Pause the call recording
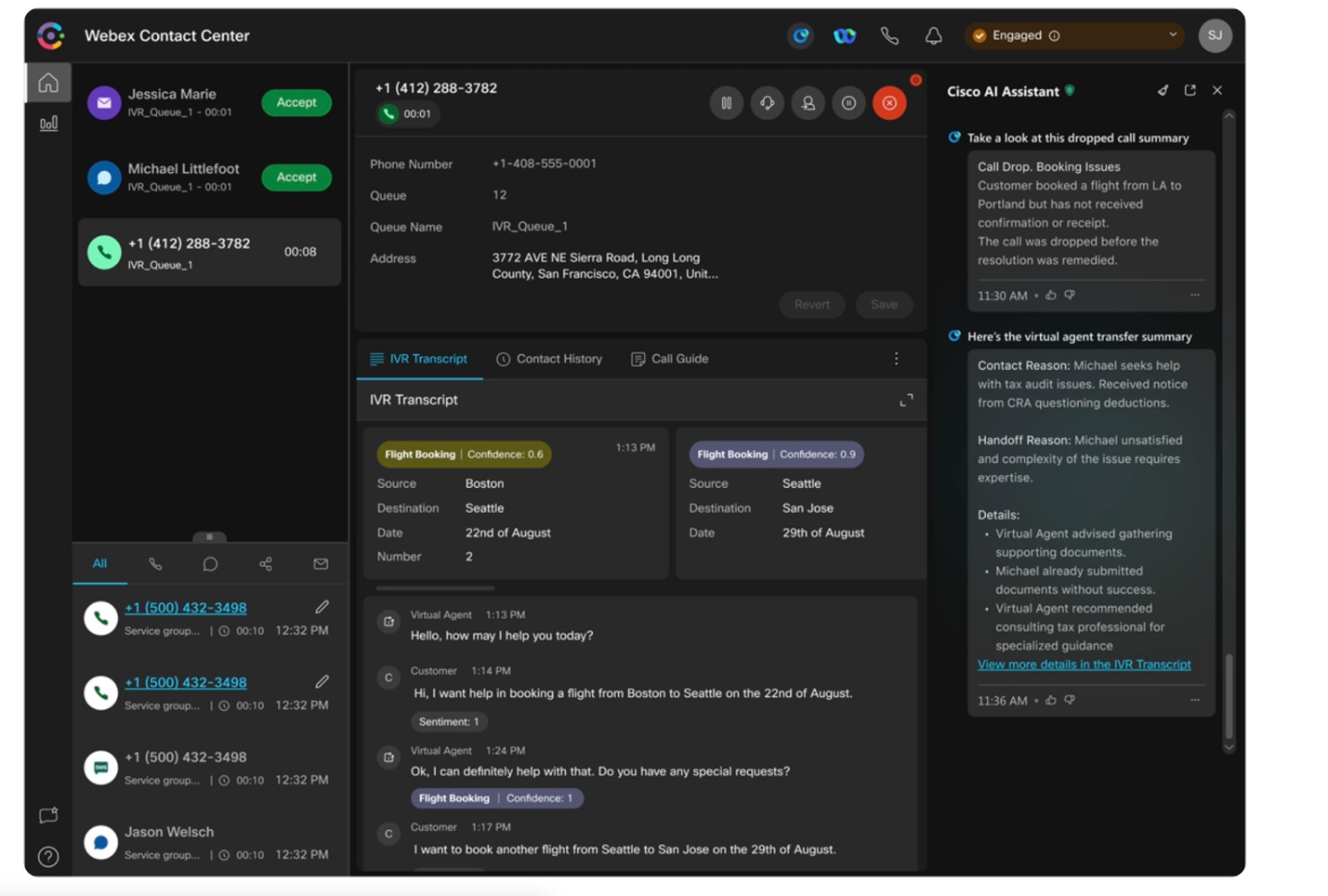The height and width of the screenshot is (896, 1328). click(x=848, y=103)
